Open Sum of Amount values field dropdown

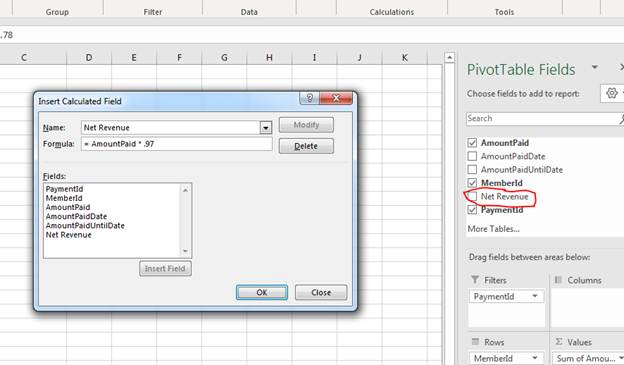[620, 358]
